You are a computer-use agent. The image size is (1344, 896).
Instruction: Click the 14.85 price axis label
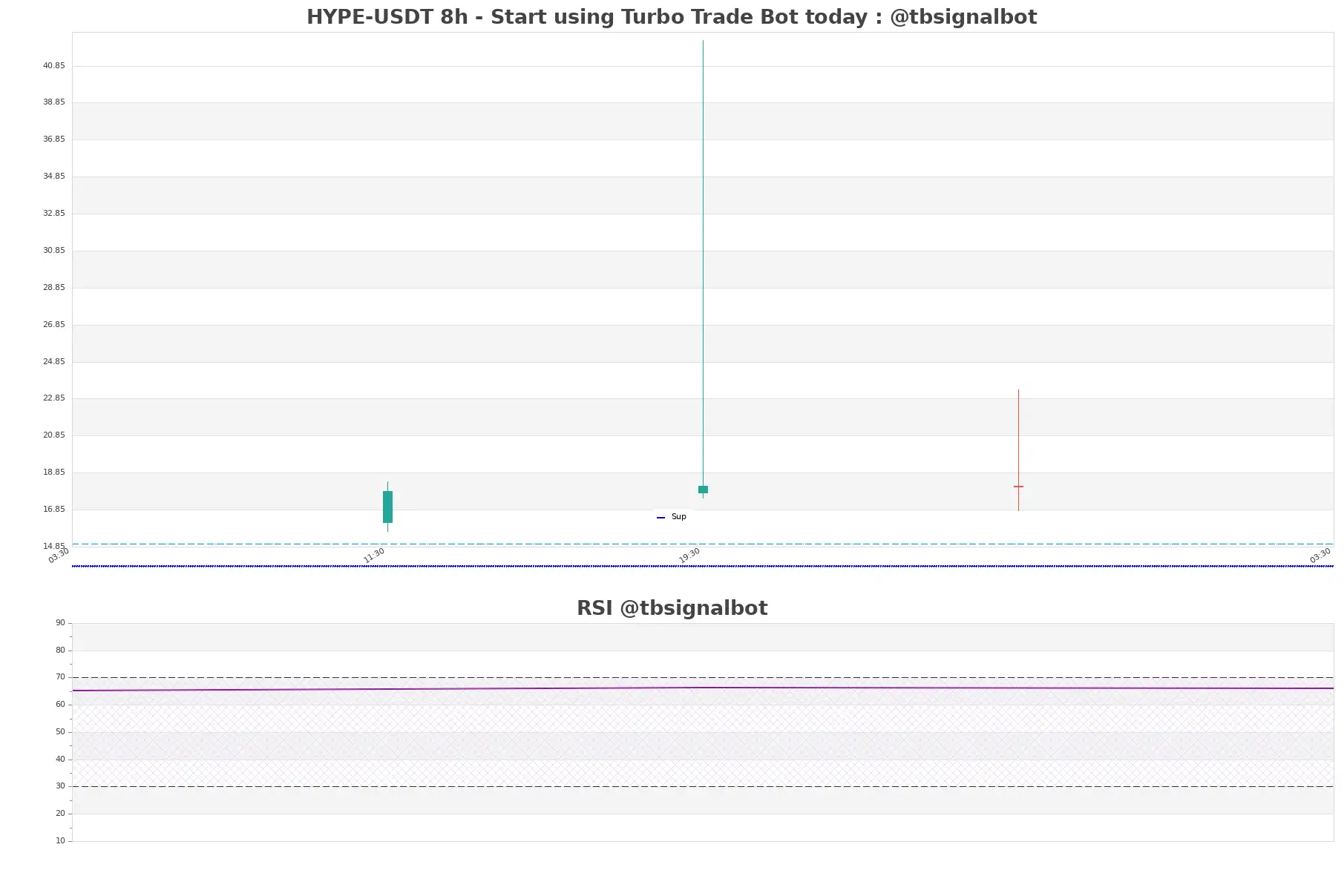tap(53, 547)
